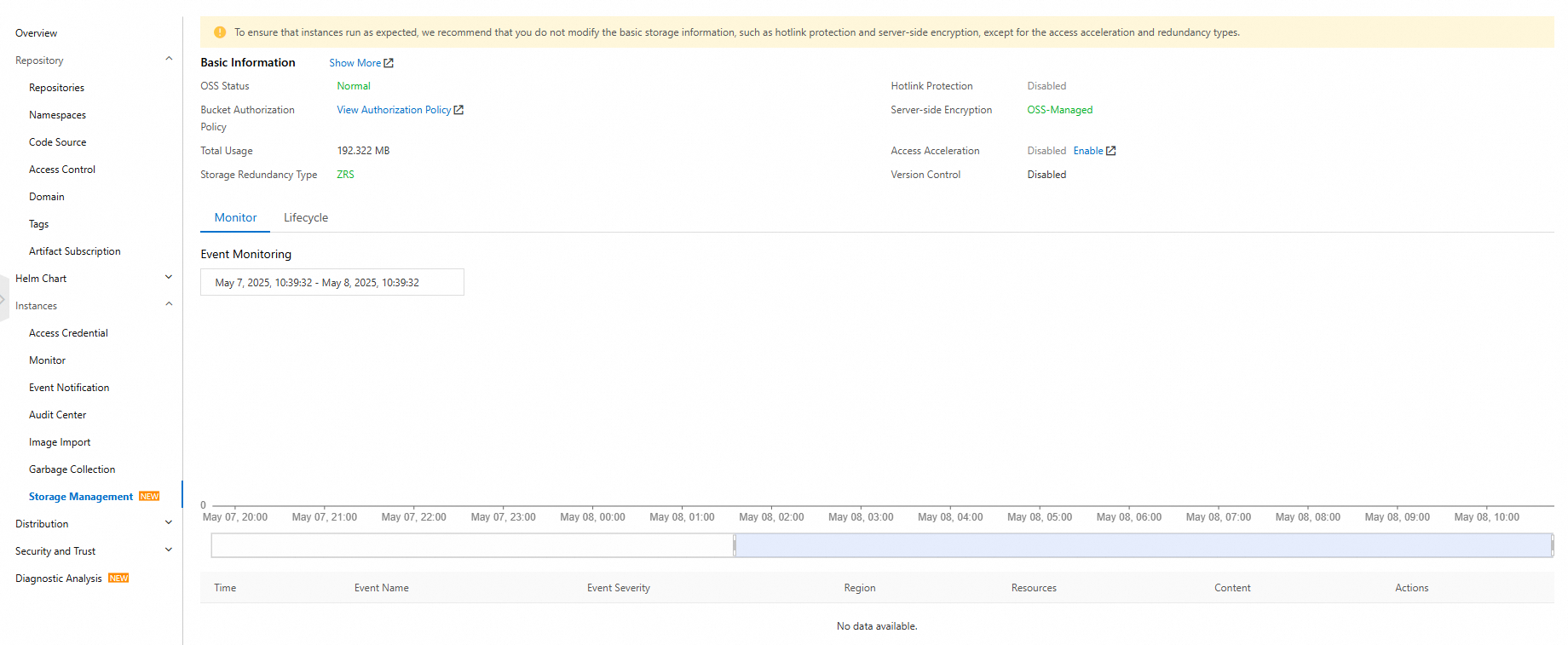Click the orange warning icon in banner
Screen dimensions: 1568x645
point(220,32)
